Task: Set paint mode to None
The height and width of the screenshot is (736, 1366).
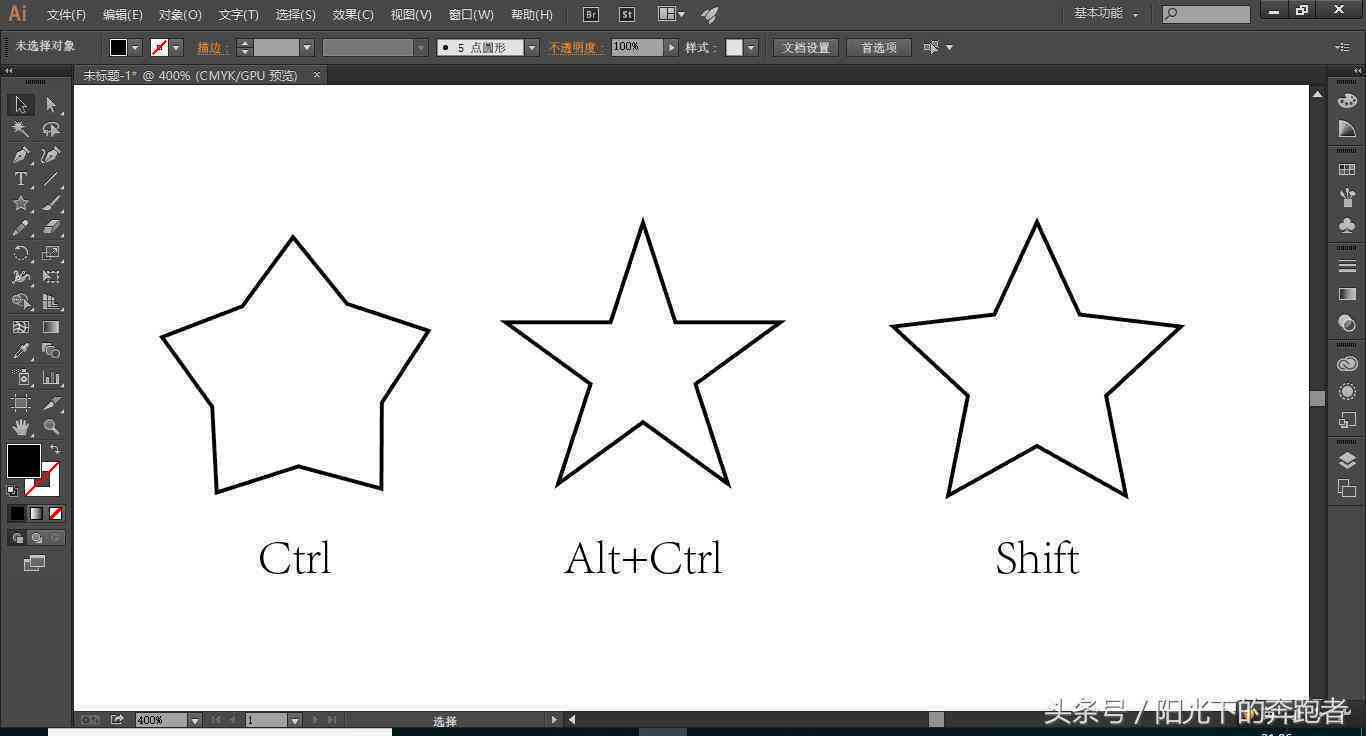Action: (x=56, y=513)
